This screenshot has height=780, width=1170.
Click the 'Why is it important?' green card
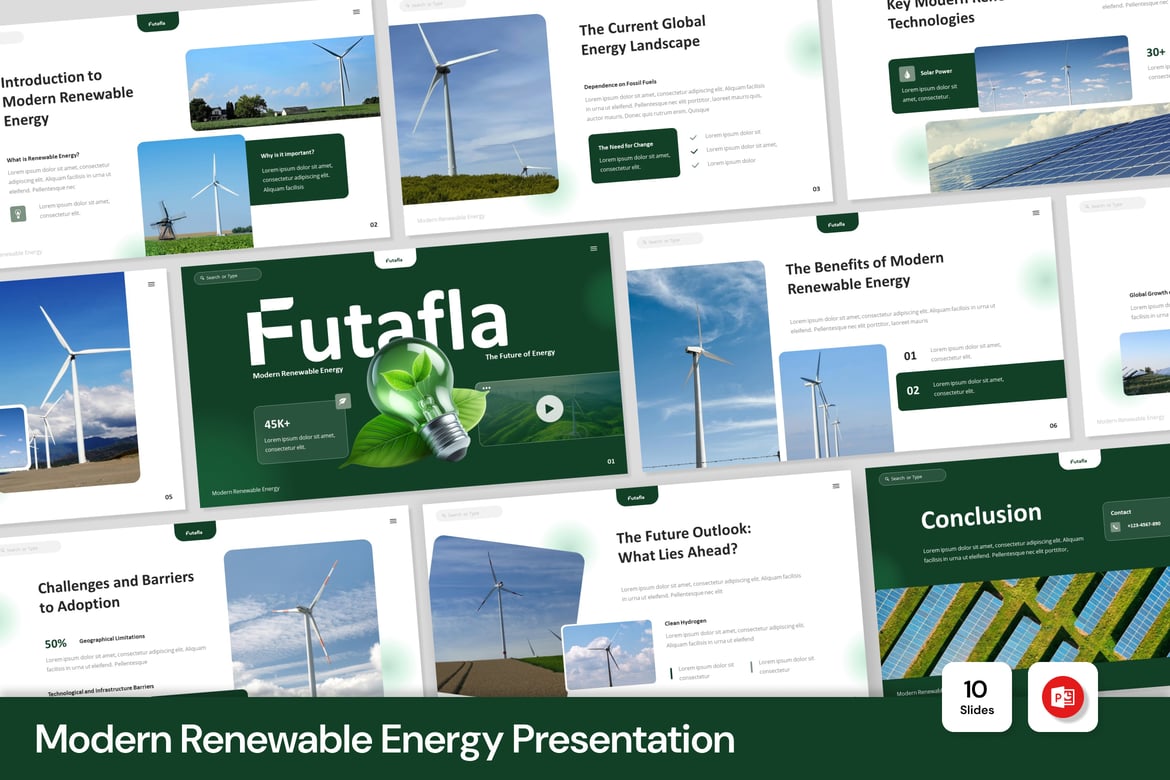tap(297, 169)
